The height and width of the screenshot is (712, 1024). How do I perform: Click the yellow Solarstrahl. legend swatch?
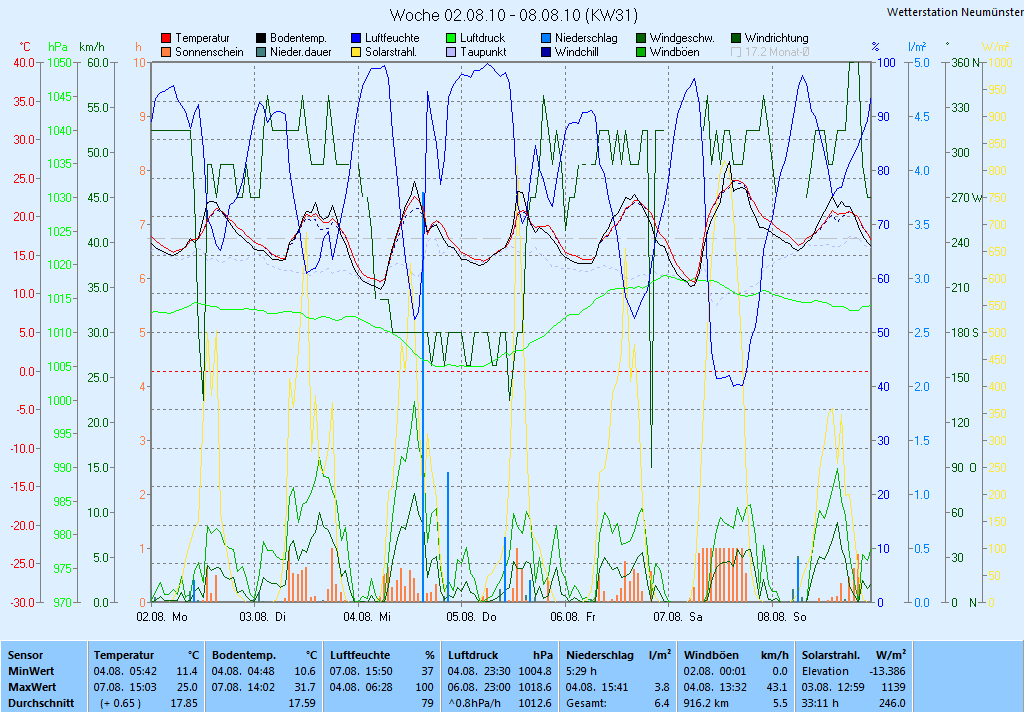tap(356, 52)
